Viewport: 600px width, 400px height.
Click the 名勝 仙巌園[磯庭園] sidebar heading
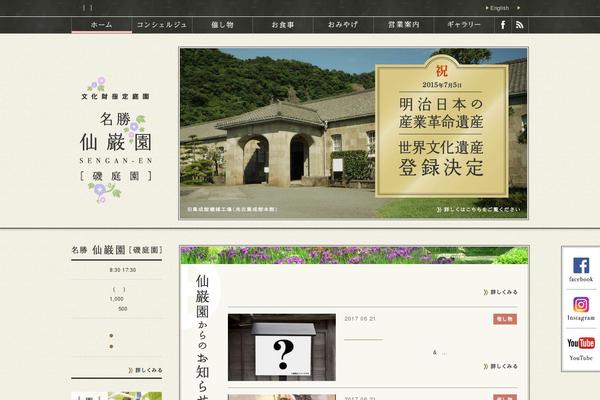tap(117, 250)
